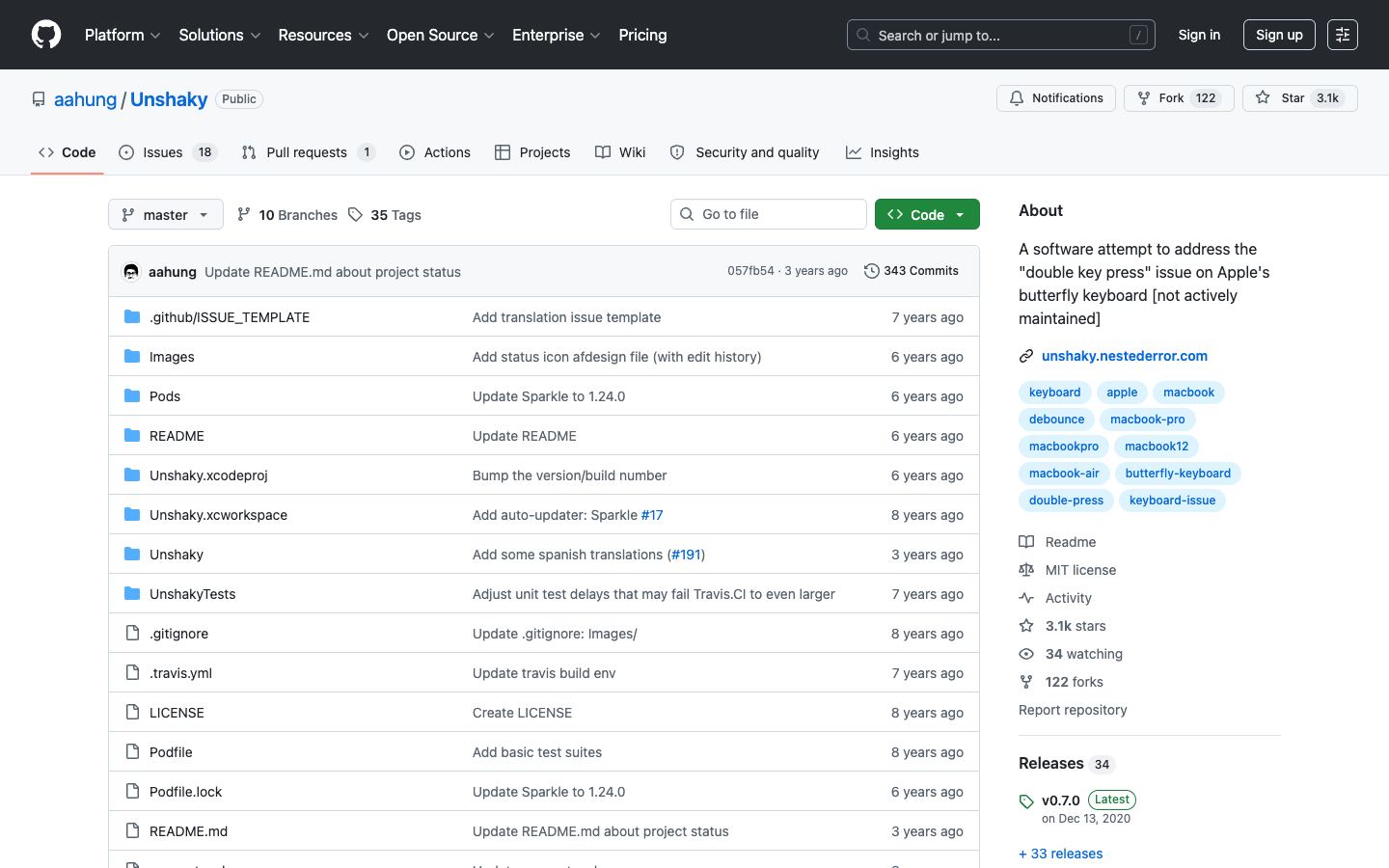Expand the Resources menu
The image size is (1389, 868).
[x=323, y=35]
